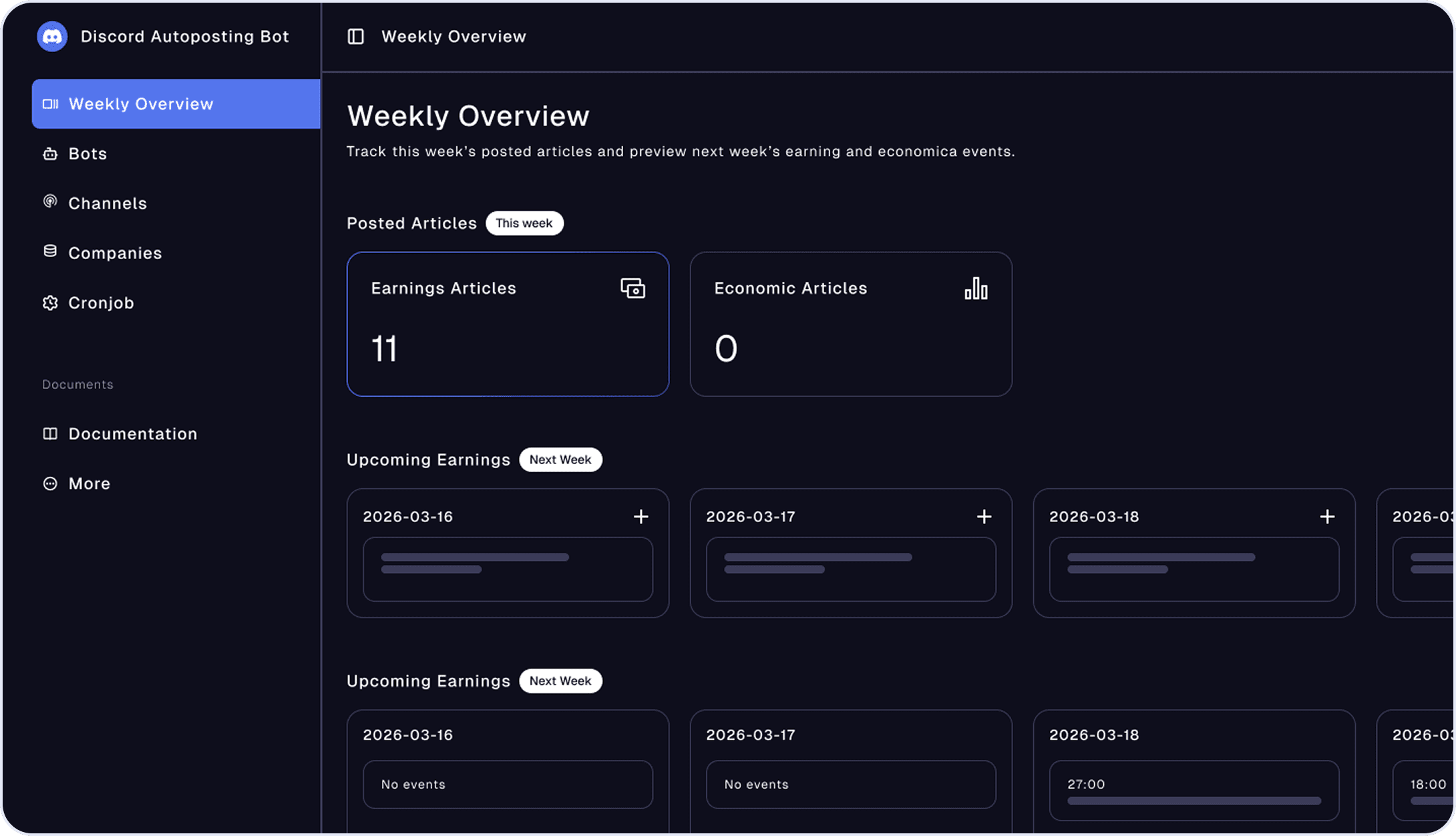The width and height of the screenshot is (1456, 836).
Task: Expand the 2026-03-17 earnings card plus
Action: (984, 517)
